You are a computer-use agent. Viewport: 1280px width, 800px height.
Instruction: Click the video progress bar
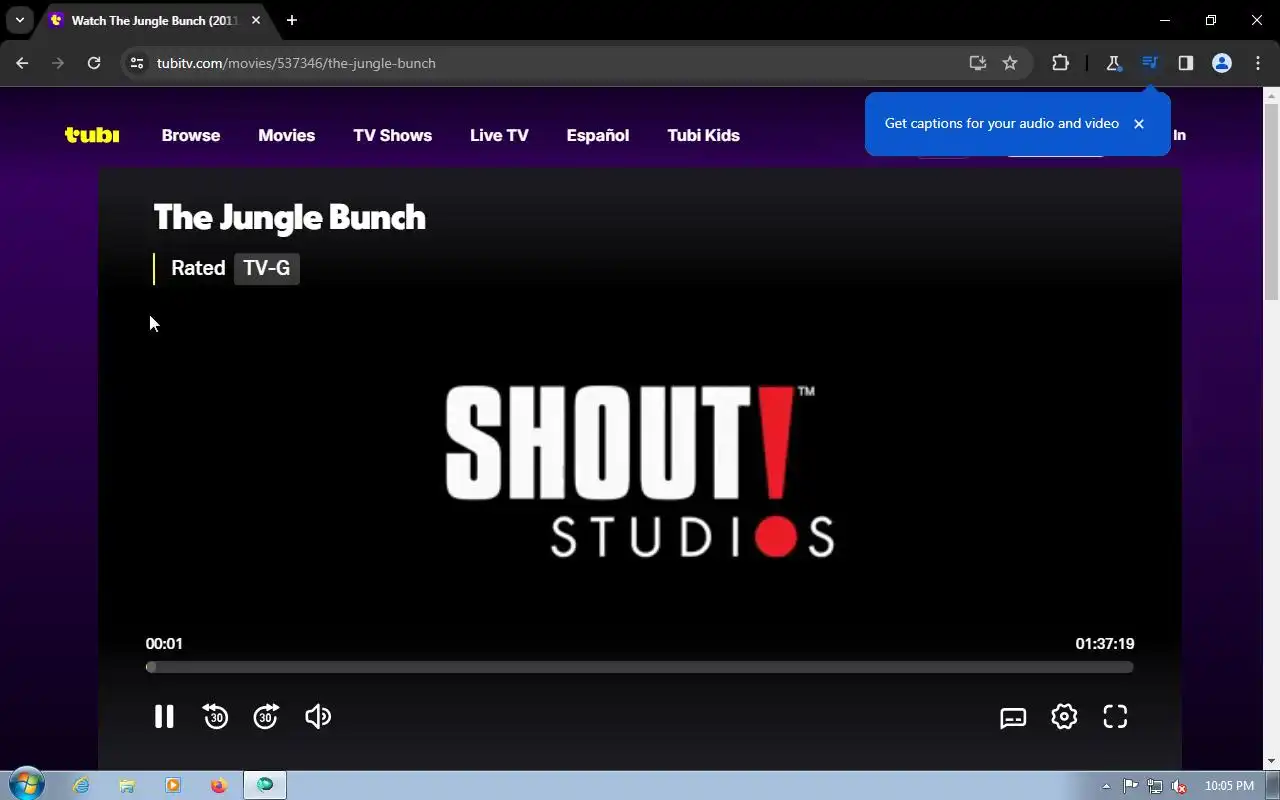pyautogui.click(x=640, y=667)
